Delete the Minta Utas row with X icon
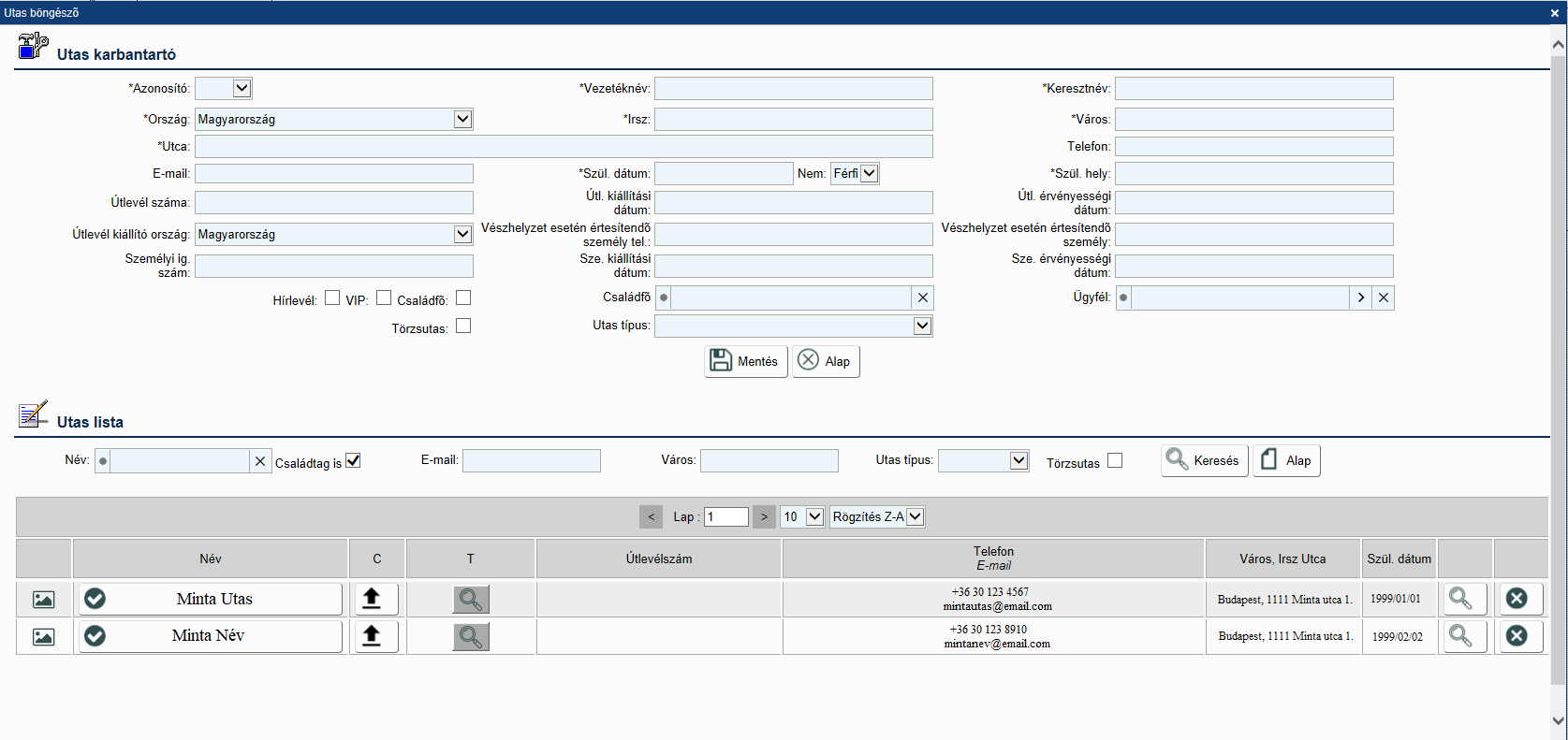The height and width of the screenshot is (740, 1568). pyautogui.click(x=1517, y=599)
